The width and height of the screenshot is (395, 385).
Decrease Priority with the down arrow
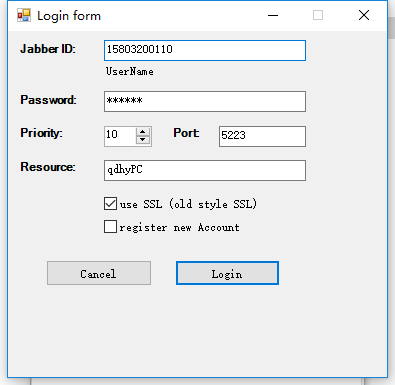click(x=143, y=140)
